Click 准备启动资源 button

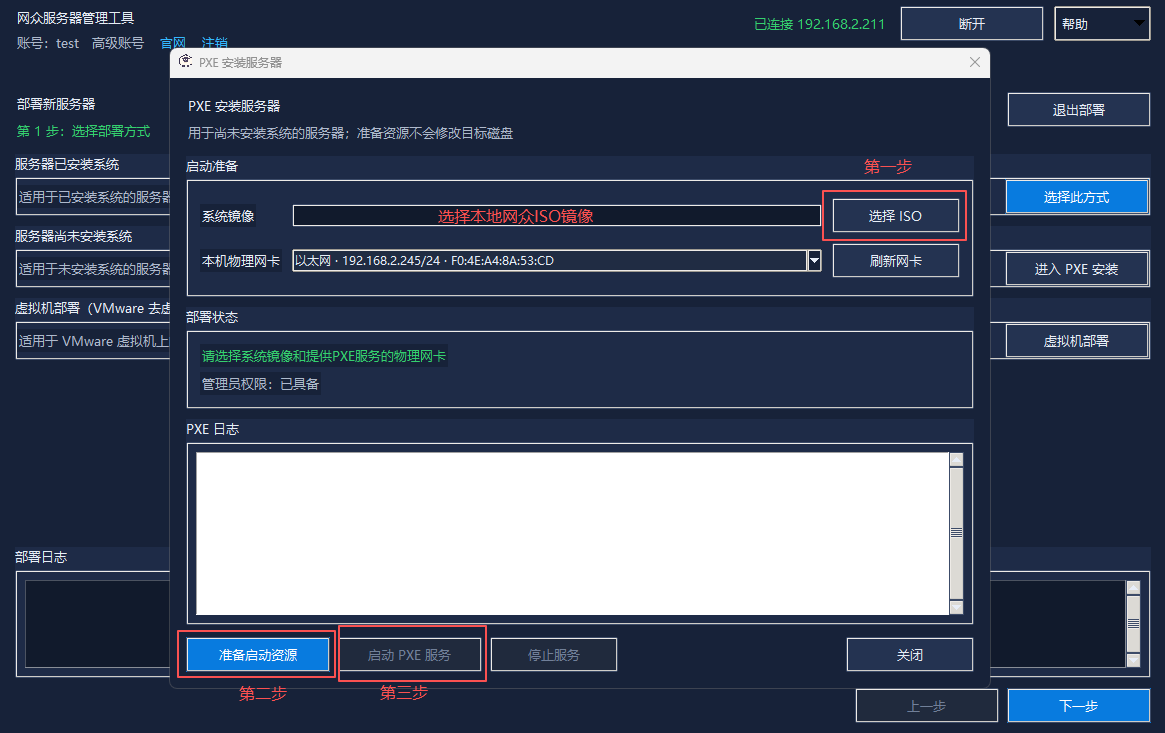click(258, 655)
